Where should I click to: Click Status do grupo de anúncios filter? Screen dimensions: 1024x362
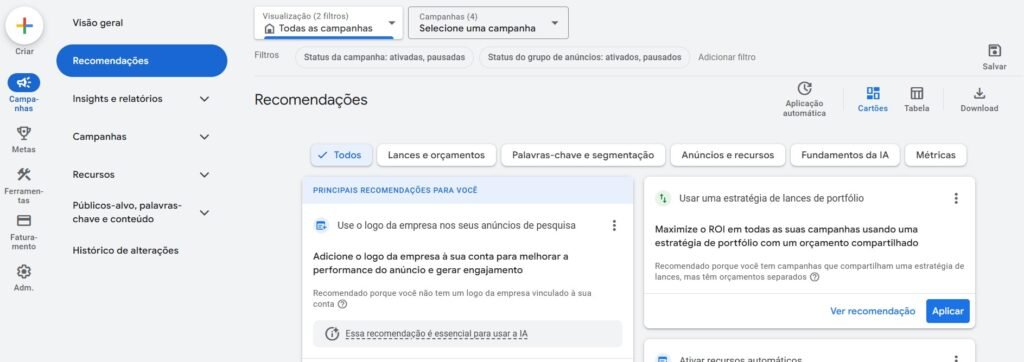[584, 57]
